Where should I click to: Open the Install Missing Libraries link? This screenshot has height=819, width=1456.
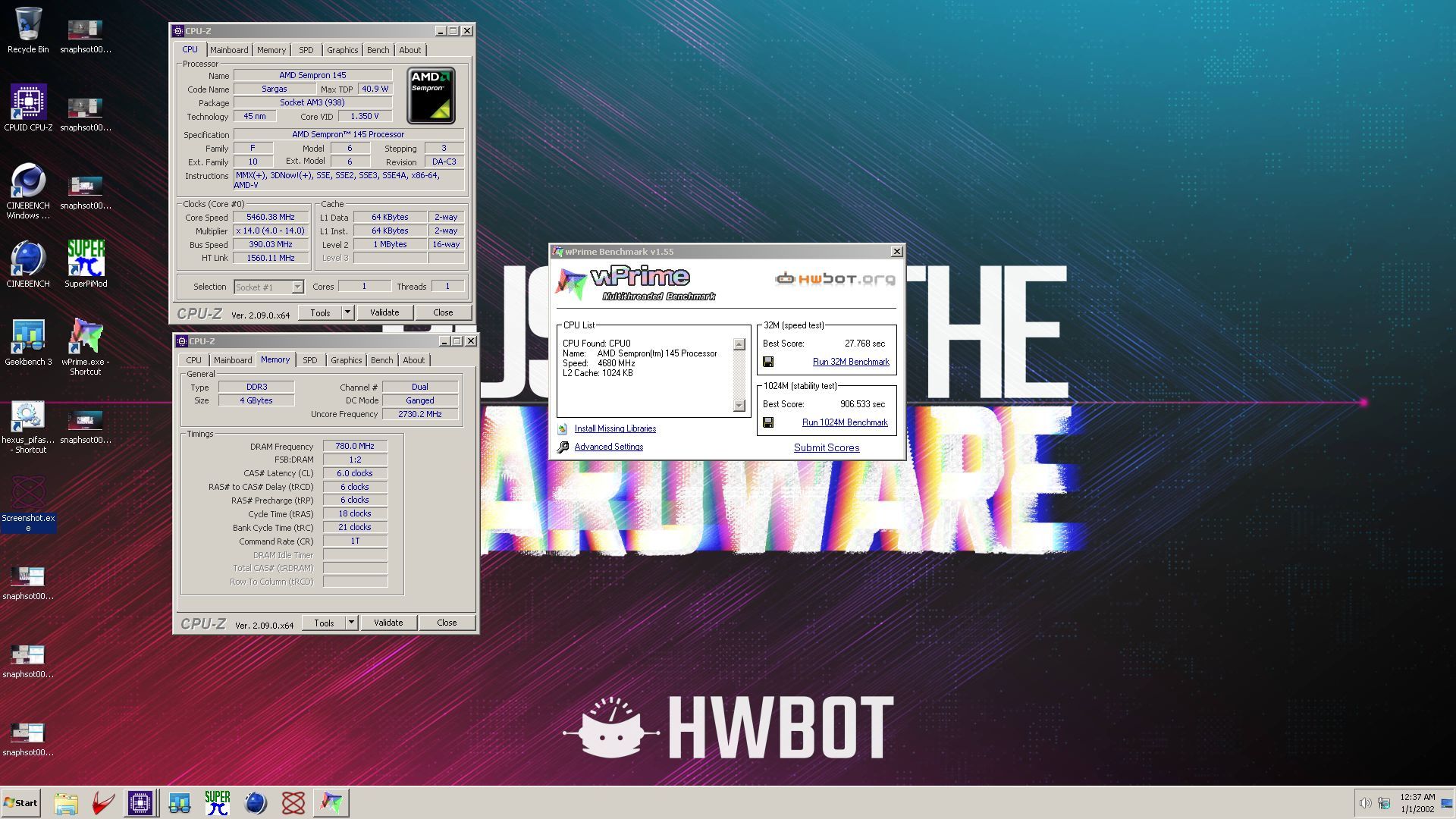pos(615,428)
